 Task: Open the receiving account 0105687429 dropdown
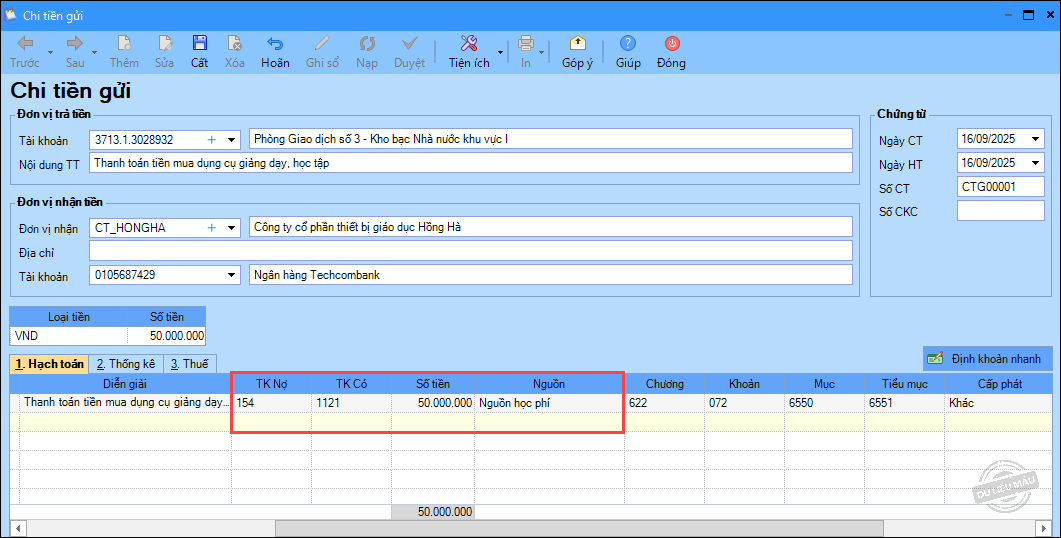(232, 275)
